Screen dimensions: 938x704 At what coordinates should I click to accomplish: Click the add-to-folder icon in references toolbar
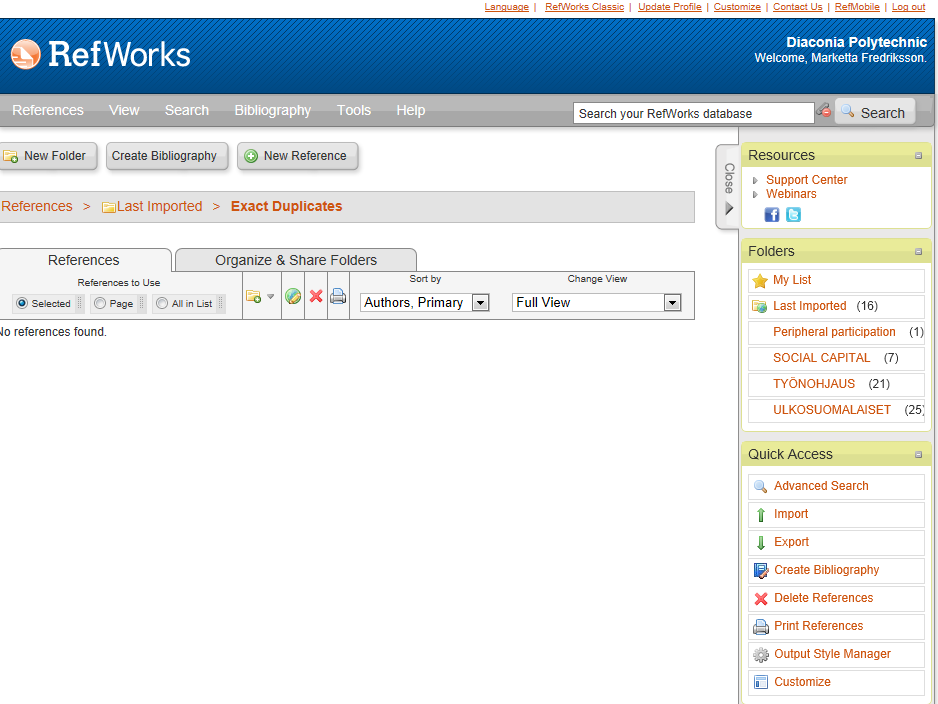point(254,296)
